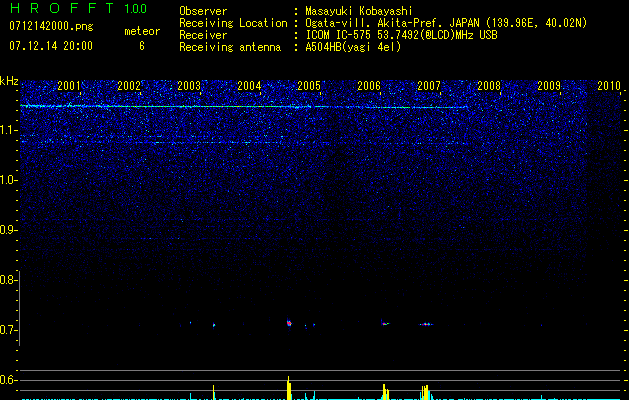The height and width of the screenshot is (400, 629).
Task: Click frequency axis label 1.0
Action: (x=8, y=180)
